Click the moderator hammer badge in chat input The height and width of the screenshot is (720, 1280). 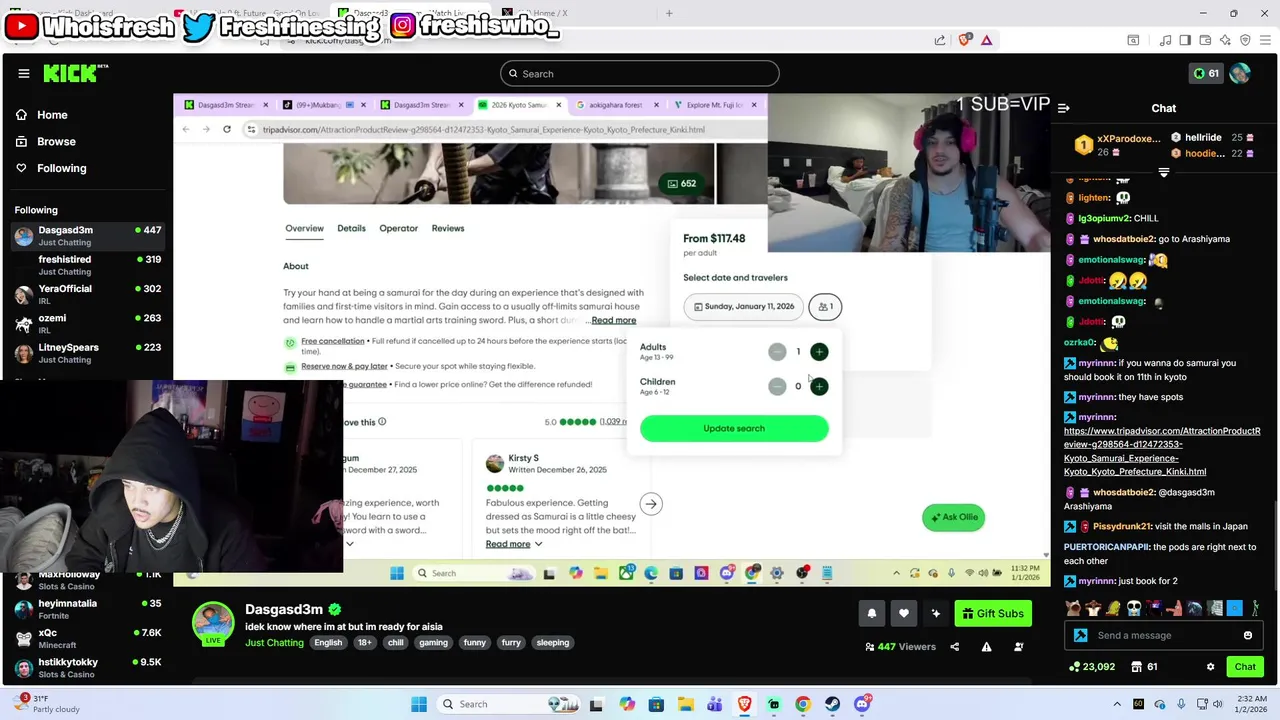coord(1081,635)
